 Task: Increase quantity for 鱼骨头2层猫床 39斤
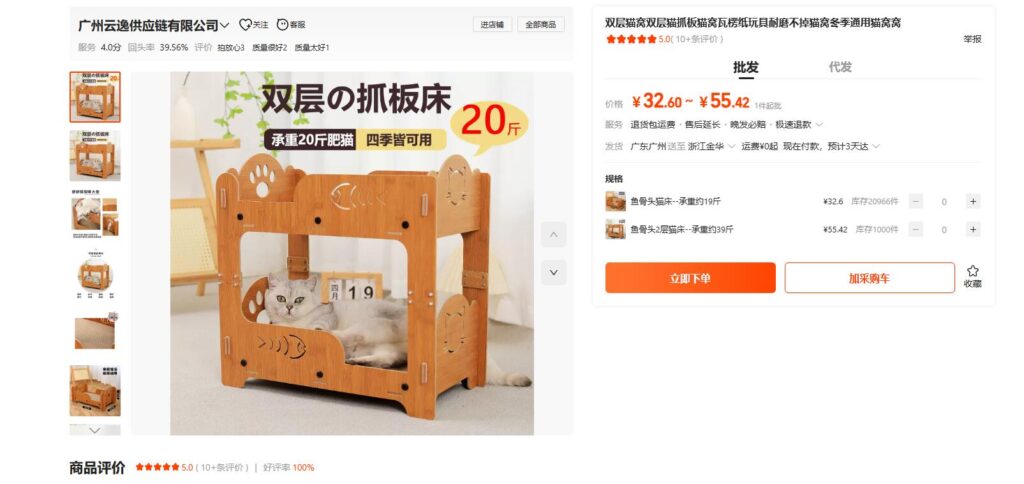pos(972,229)
